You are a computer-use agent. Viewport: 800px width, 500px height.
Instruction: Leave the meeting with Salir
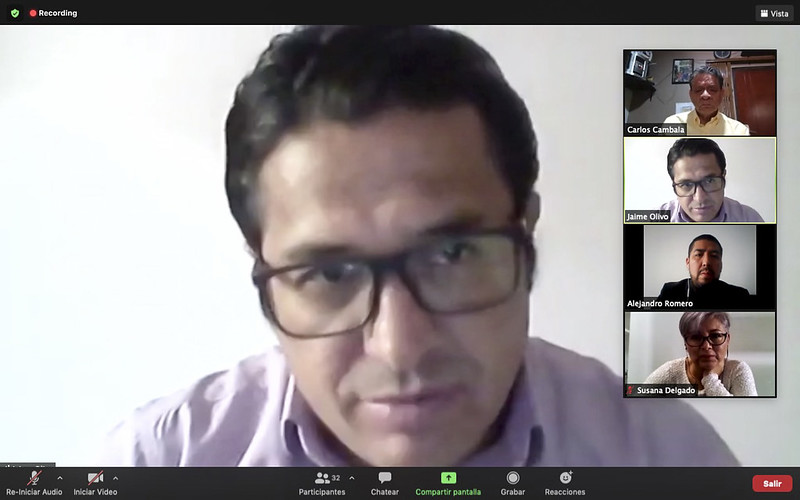pos(772,483)
